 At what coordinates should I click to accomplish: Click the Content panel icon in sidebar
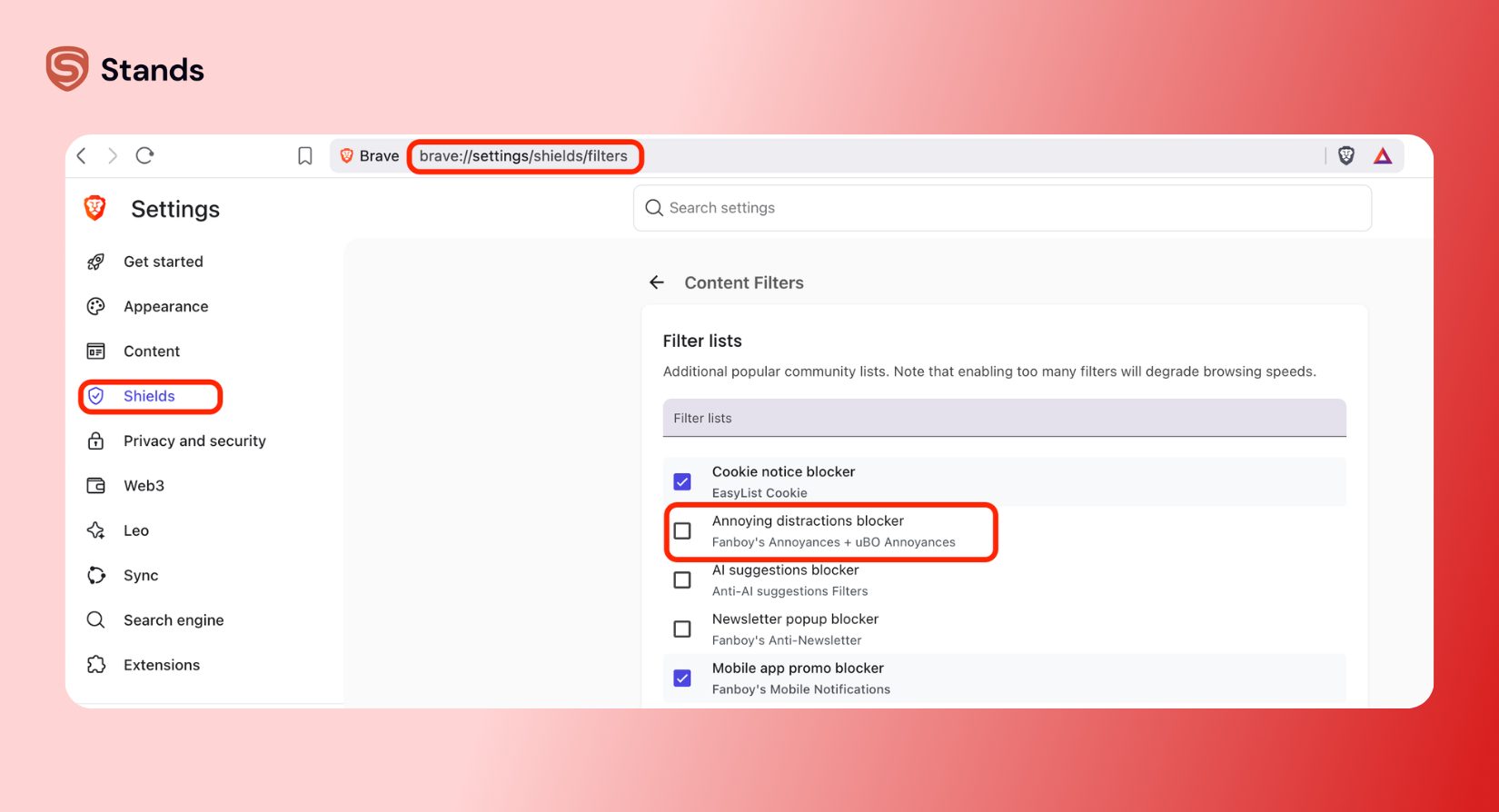pos(95,351)
